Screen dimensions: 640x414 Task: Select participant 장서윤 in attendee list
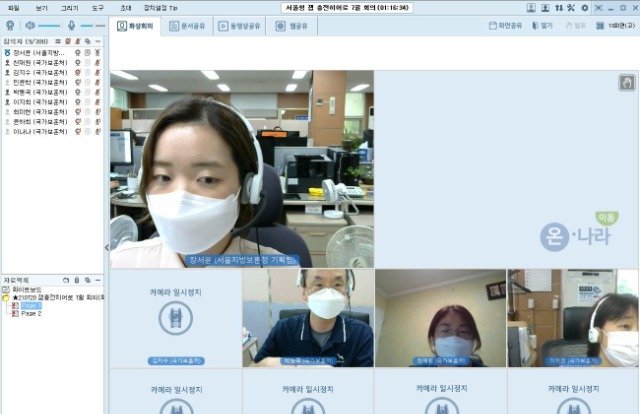[40, 52]
